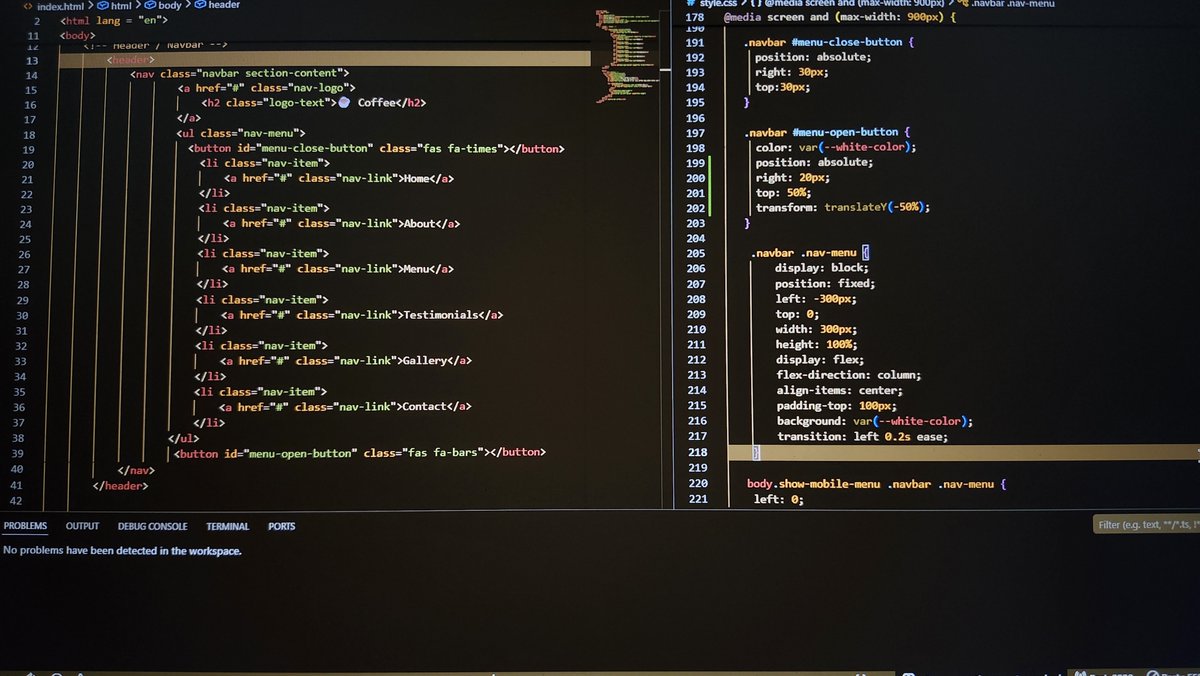Image resolution: width=1200 pixels, height=676 pixels.
Task: Click the index.html breadcrumb file icon
Action: (28, 5)
